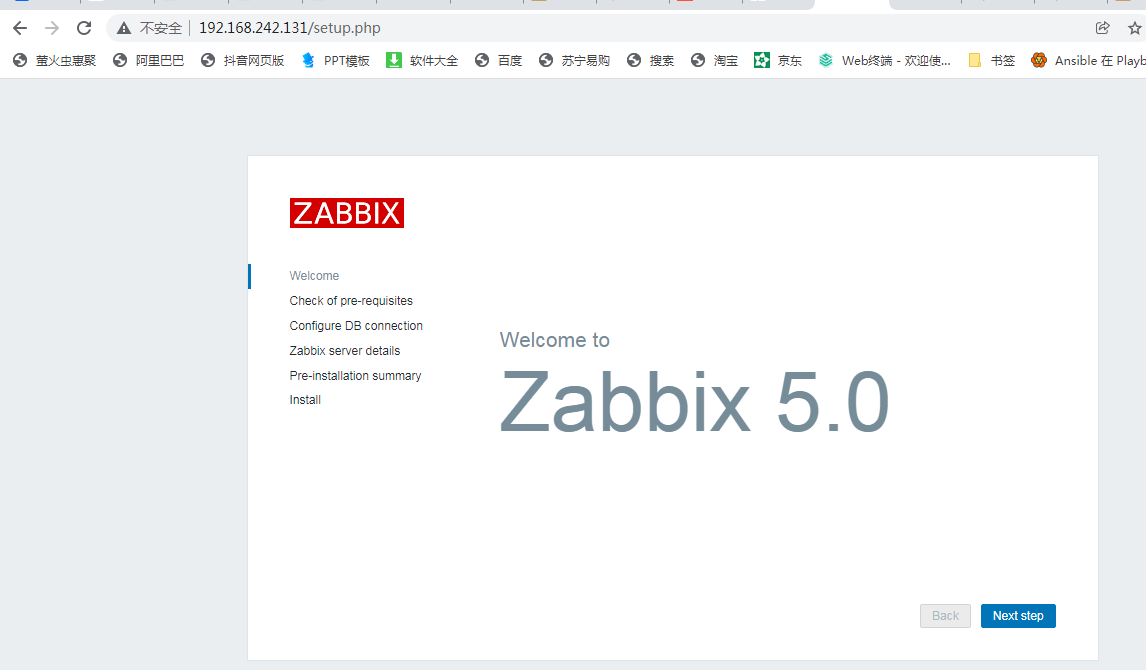The width and height of the screenshot is (1146, 670).
Task: Open the 淘宝 bookmark
Action: tap(714, 61)
